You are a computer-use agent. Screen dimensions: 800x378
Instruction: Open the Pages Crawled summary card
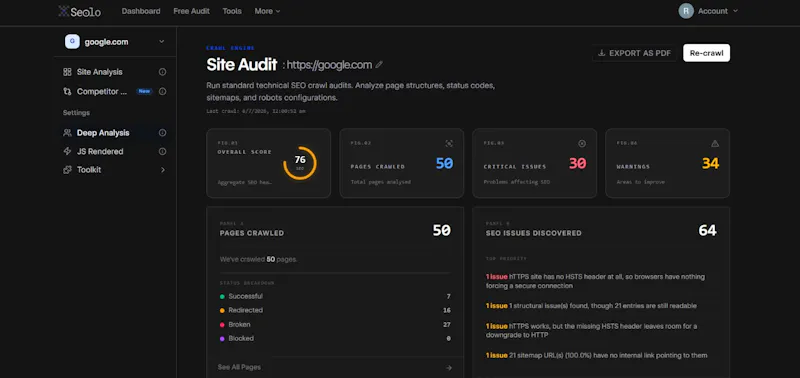(402, 163)
